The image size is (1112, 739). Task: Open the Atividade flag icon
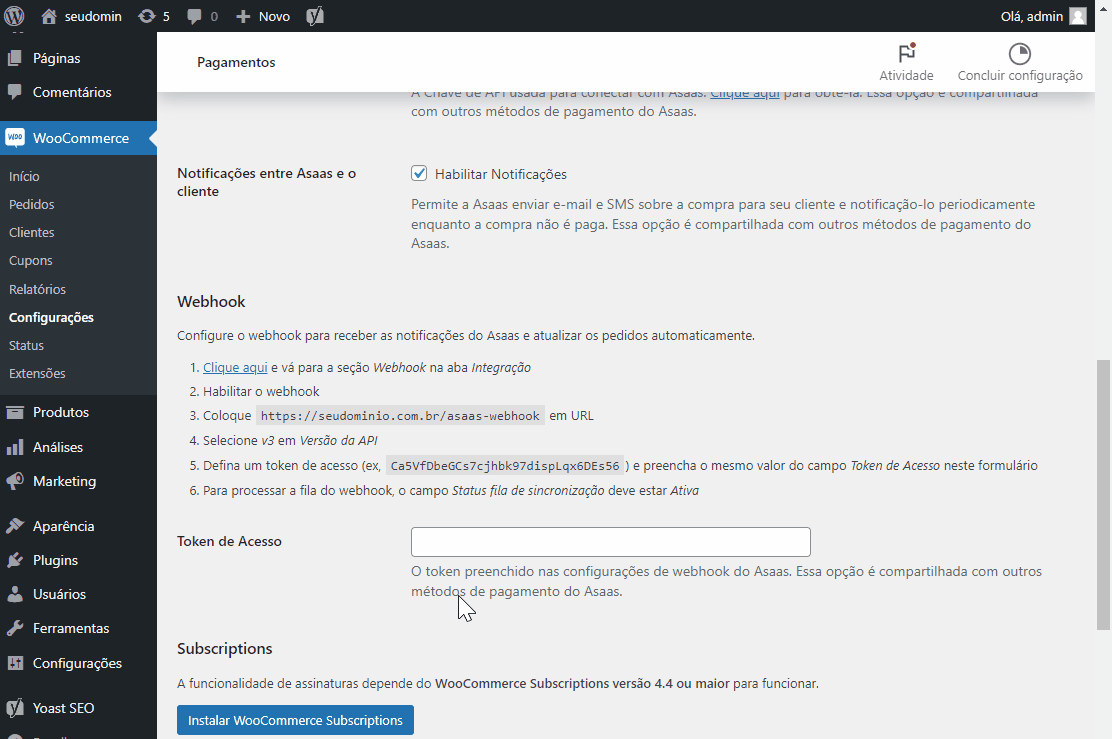point(907,53)
